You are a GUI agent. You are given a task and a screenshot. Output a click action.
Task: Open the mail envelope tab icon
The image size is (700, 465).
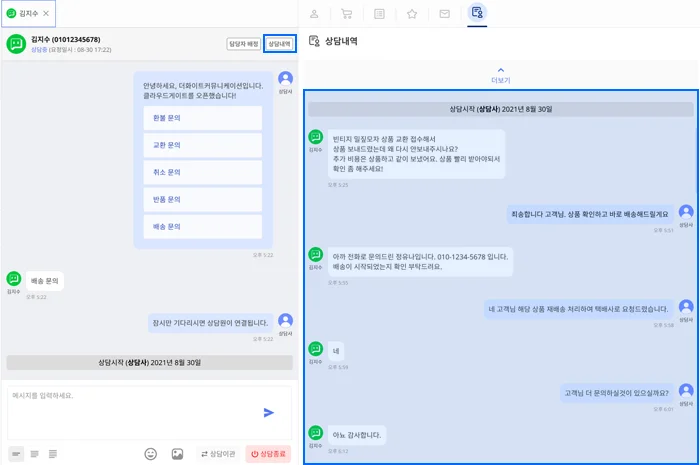pos(444,14)
